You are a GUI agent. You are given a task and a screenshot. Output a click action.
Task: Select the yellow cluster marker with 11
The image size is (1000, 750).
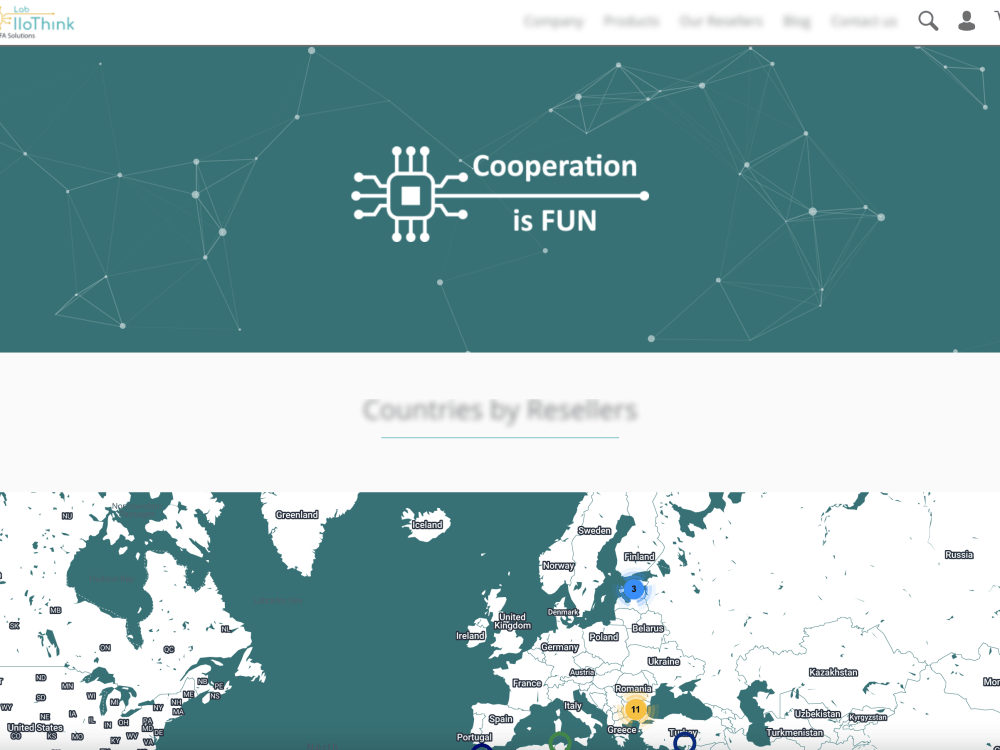click(635, 709)
